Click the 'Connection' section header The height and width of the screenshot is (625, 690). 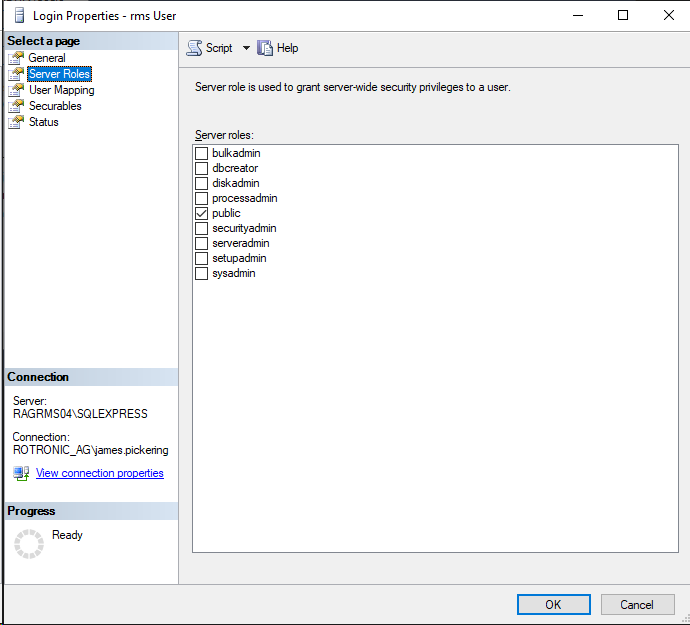38,377
